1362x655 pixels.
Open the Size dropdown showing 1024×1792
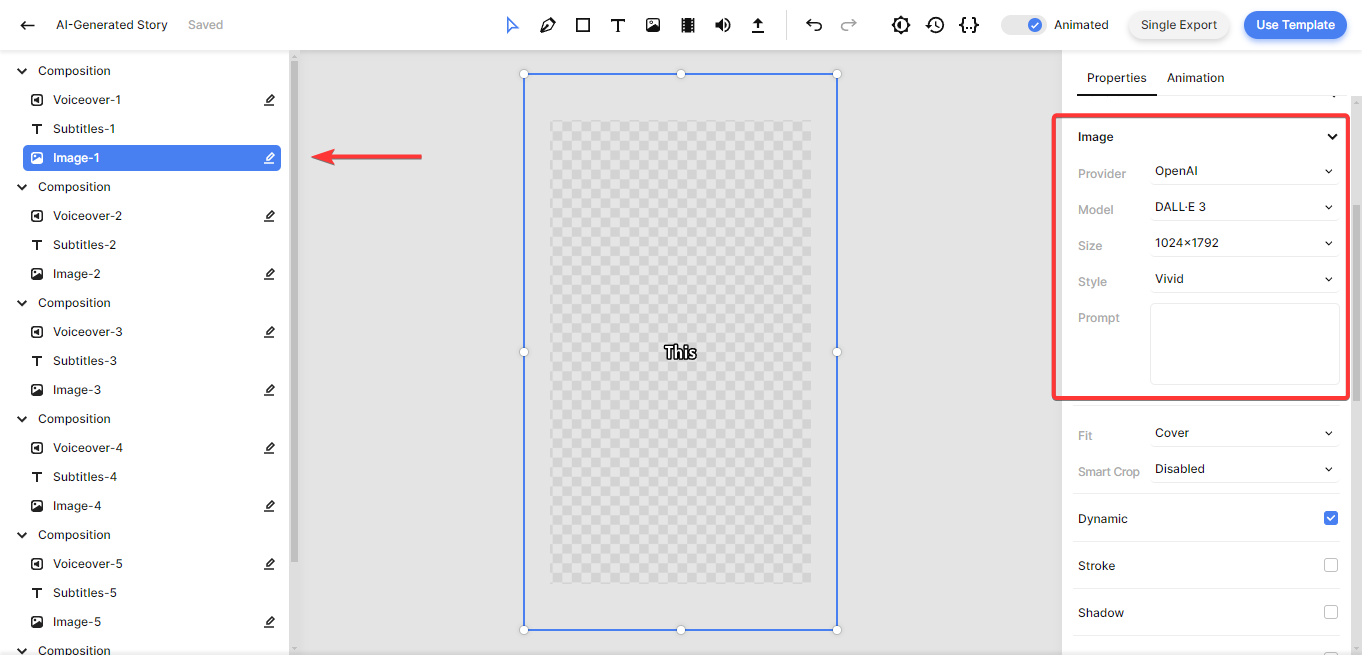tap(1243, 243)
